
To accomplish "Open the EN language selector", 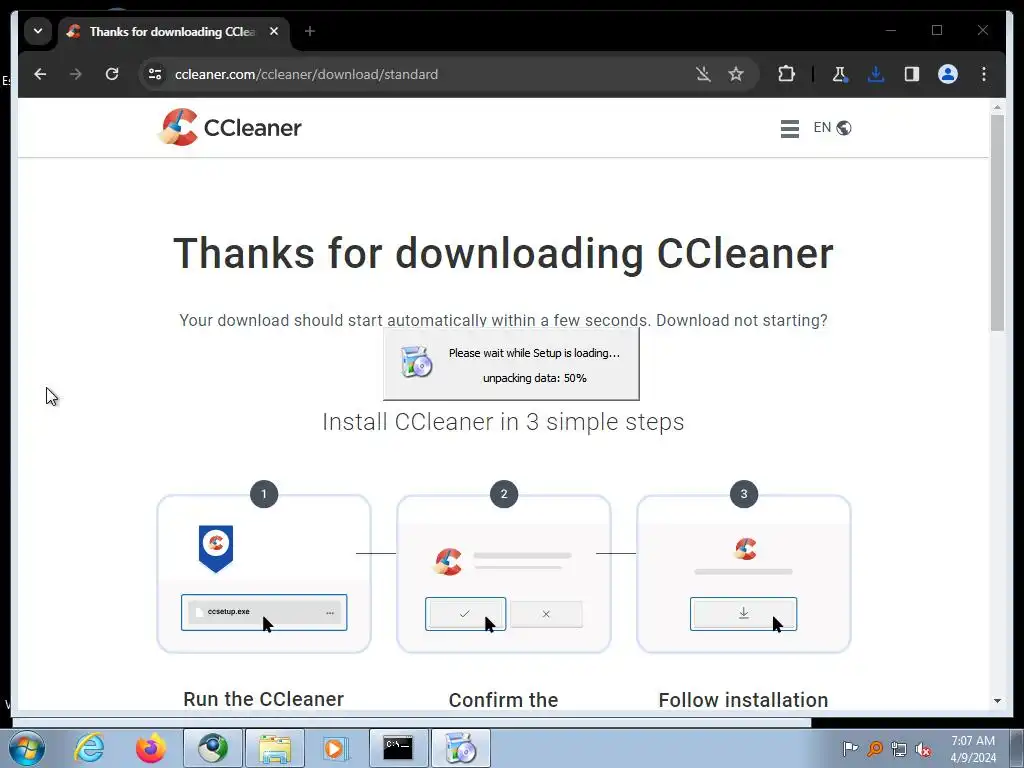I will point(832,128).
